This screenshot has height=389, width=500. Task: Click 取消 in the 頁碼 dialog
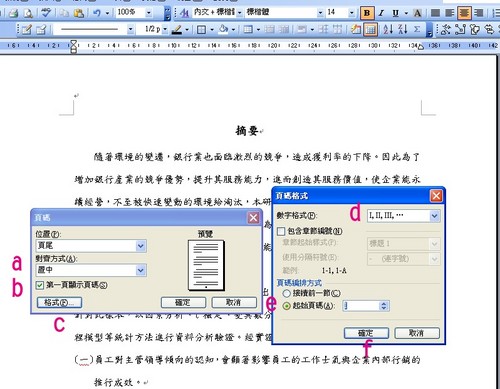click(234, 303)
